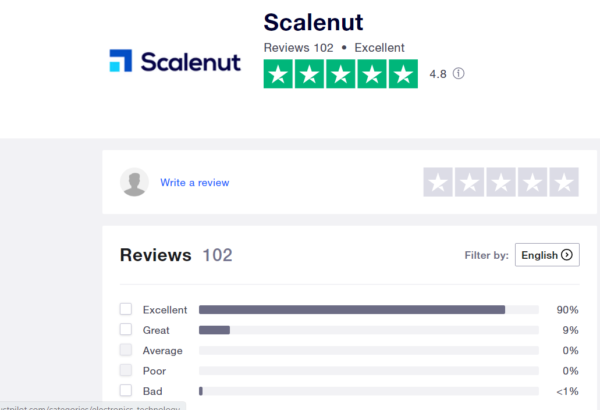Viewport: 600px width, 410px height.
Task: Check the Excellent reviews filter box
Action: pyautogui.click(x=126, y=309)
